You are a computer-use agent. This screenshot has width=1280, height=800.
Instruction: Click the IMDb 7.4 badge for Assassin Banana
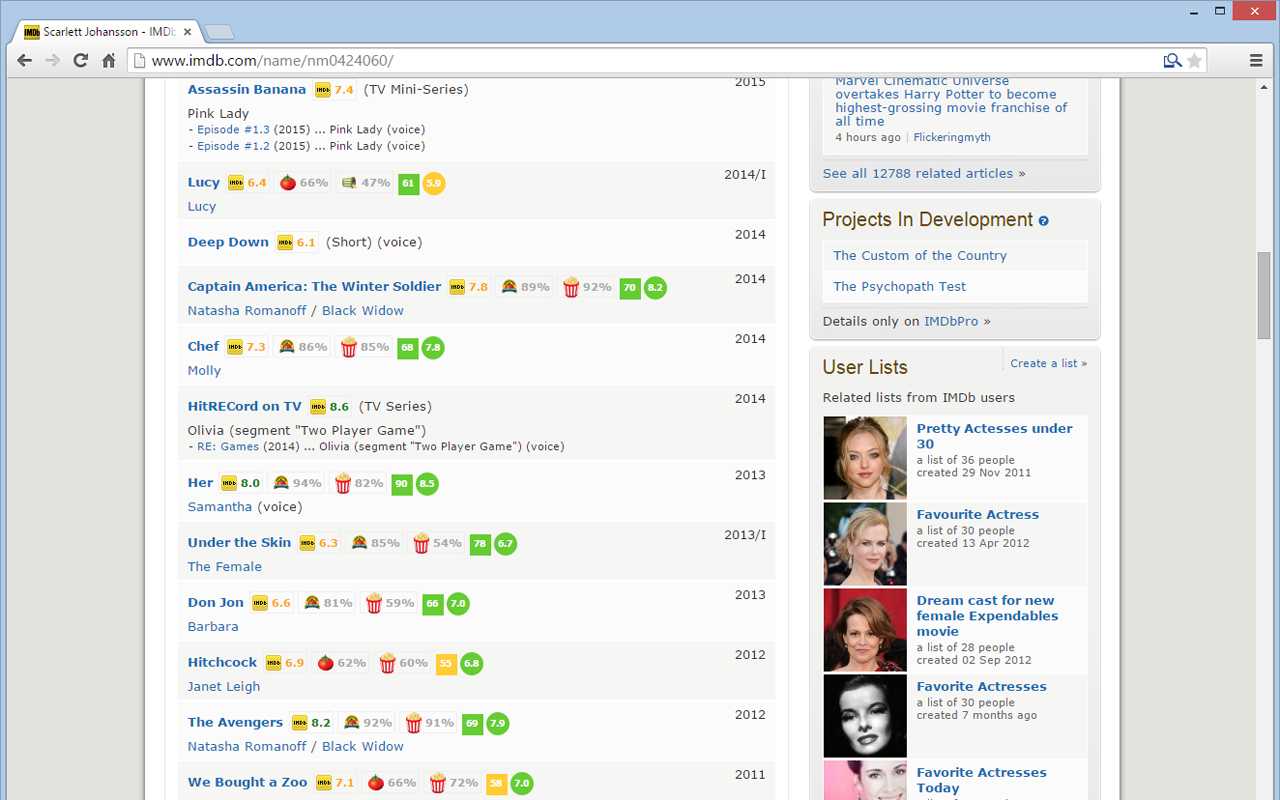pos(335,90)
